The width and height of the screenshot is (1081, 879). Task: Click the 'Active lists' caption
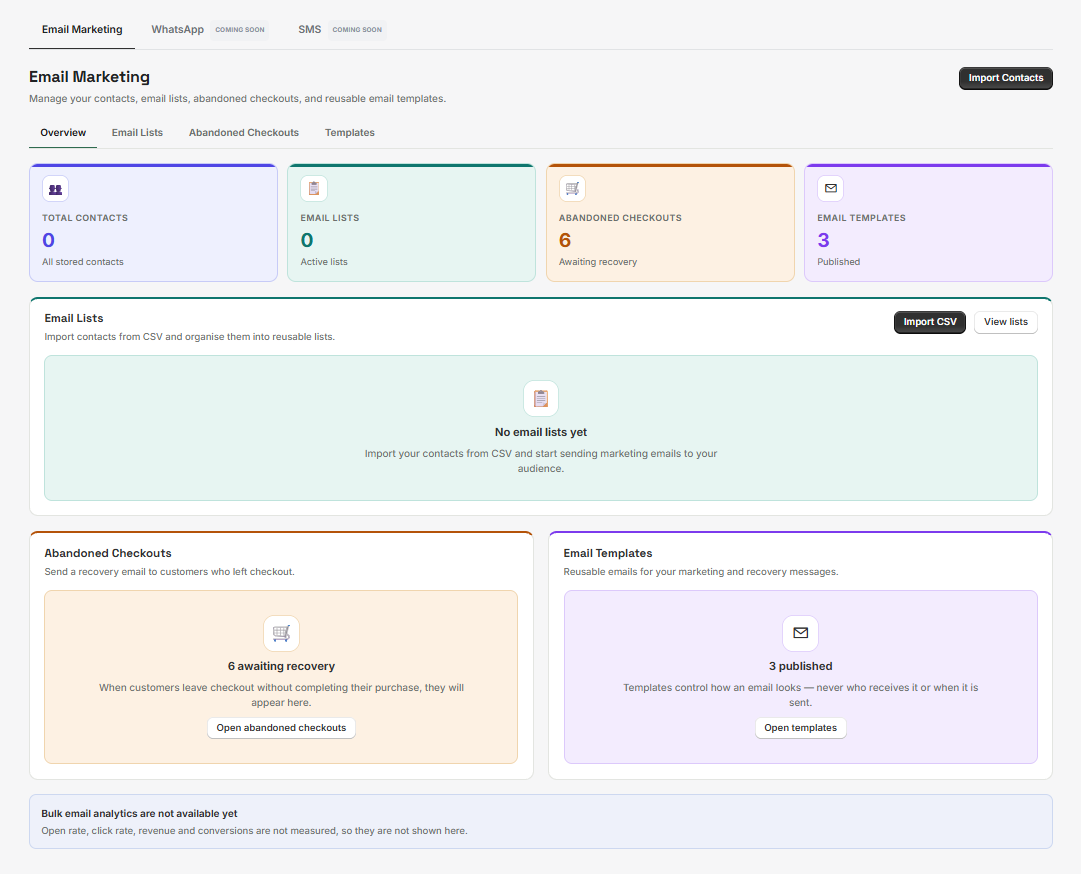pos(324,263)
